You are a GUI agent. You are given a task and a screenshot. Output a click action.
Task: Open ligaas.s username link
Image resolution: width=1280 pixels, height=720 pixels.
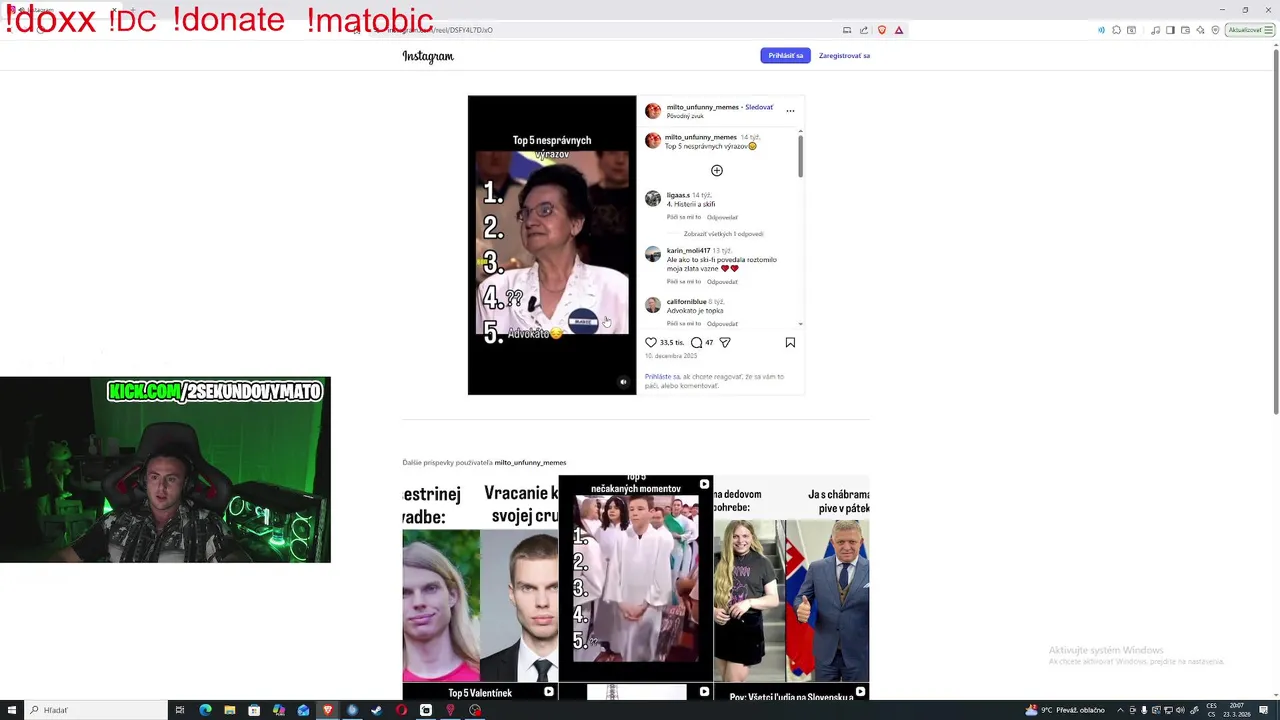[x=678, y=195]
